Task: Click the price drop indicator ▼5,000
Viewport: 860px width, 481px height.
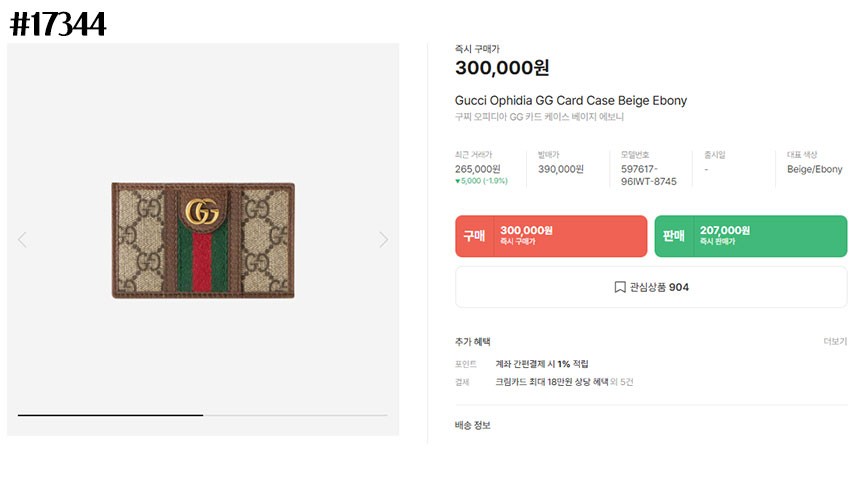Action: pyautogui.click(x=480, y=182)
